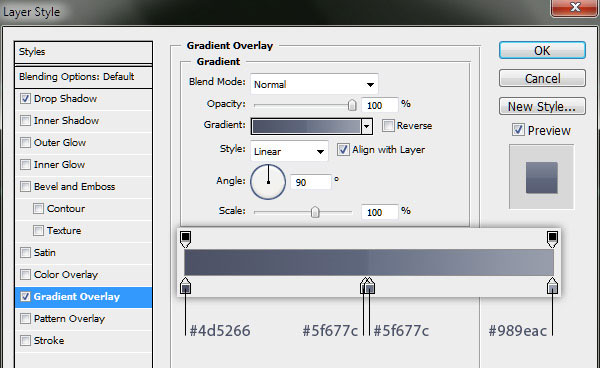Click the Angle dial control
This screenshot has width=600, height=368.
[268, 182]
